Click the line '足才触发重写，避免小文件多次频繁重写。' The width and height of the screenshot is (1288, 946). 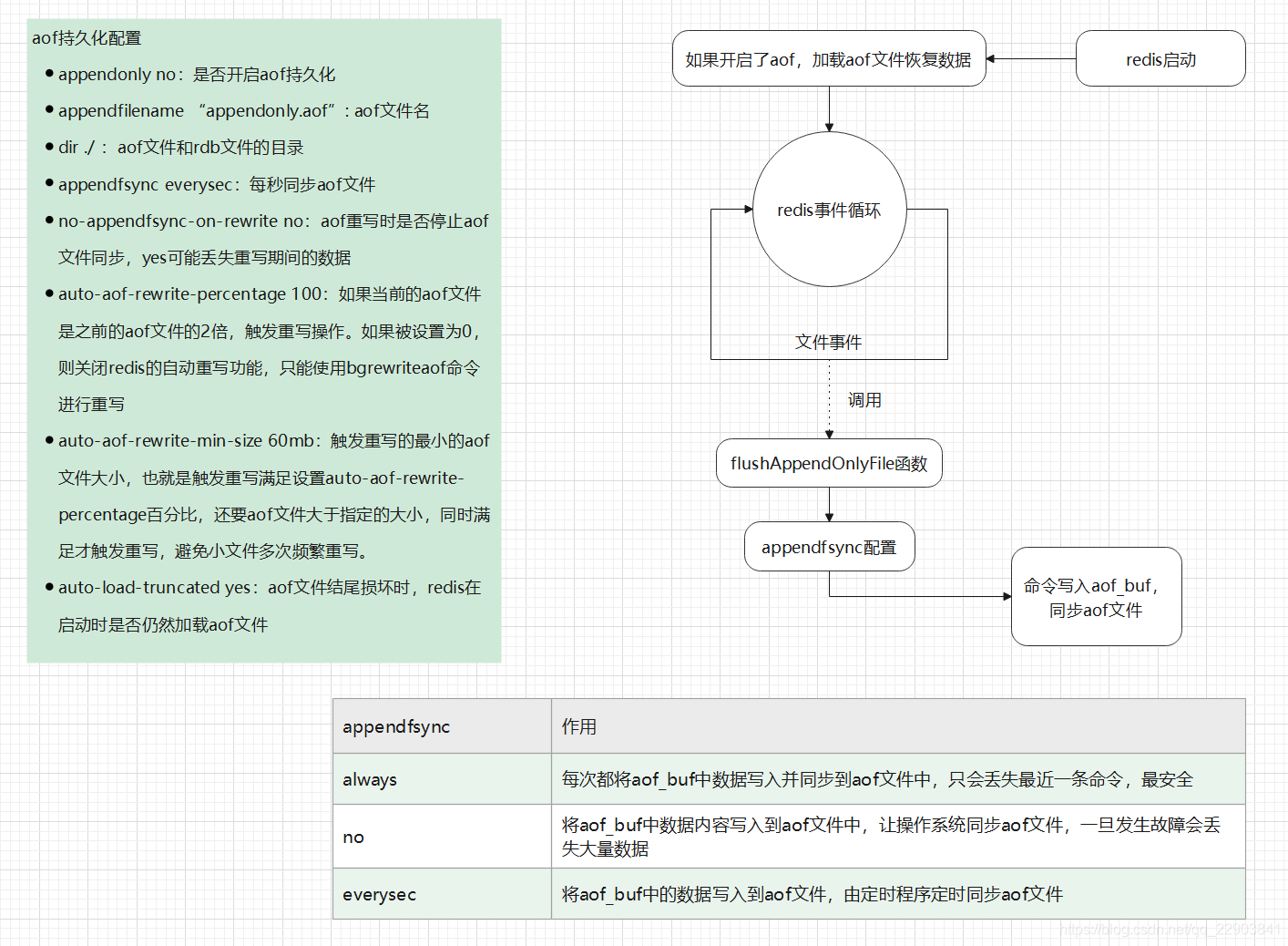pyautogui.click(x=213, y=550)
